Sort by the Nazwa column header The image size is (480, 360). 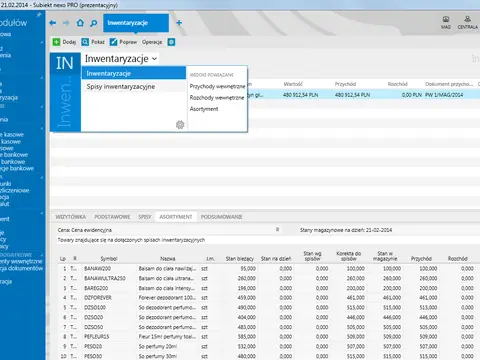click(x=168, y=259)
